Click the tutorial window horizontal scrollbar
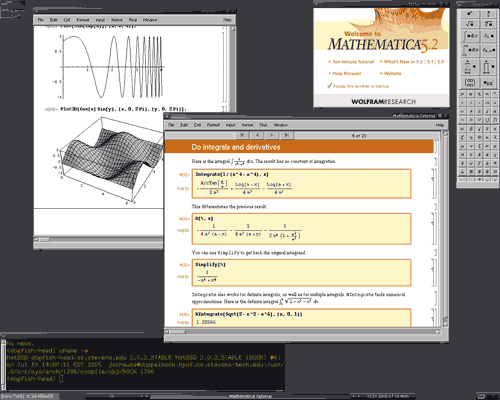Screen dimensions: 500x400 [x=303, y=332]
